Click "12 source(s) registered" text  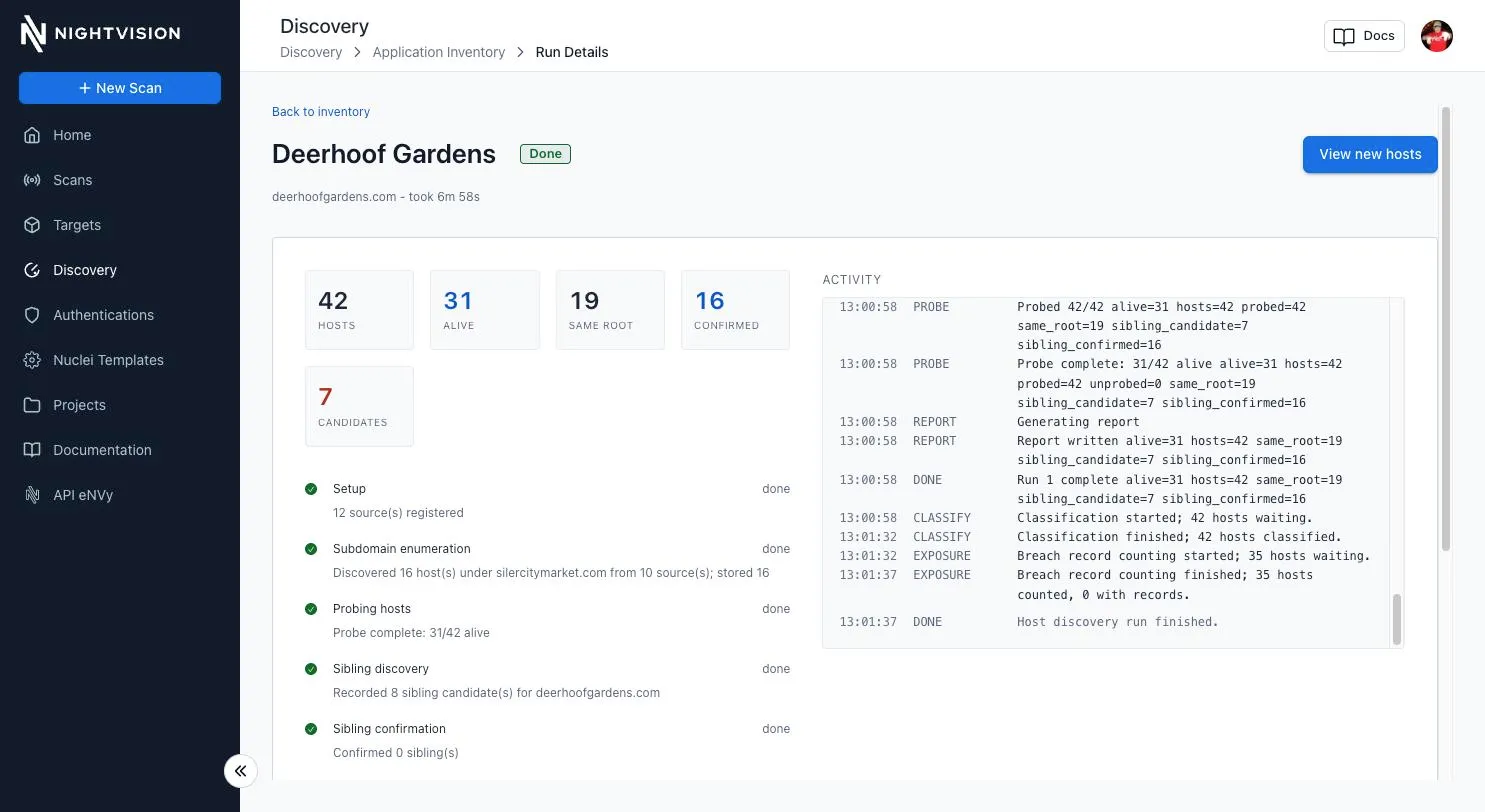pos(398,513)
